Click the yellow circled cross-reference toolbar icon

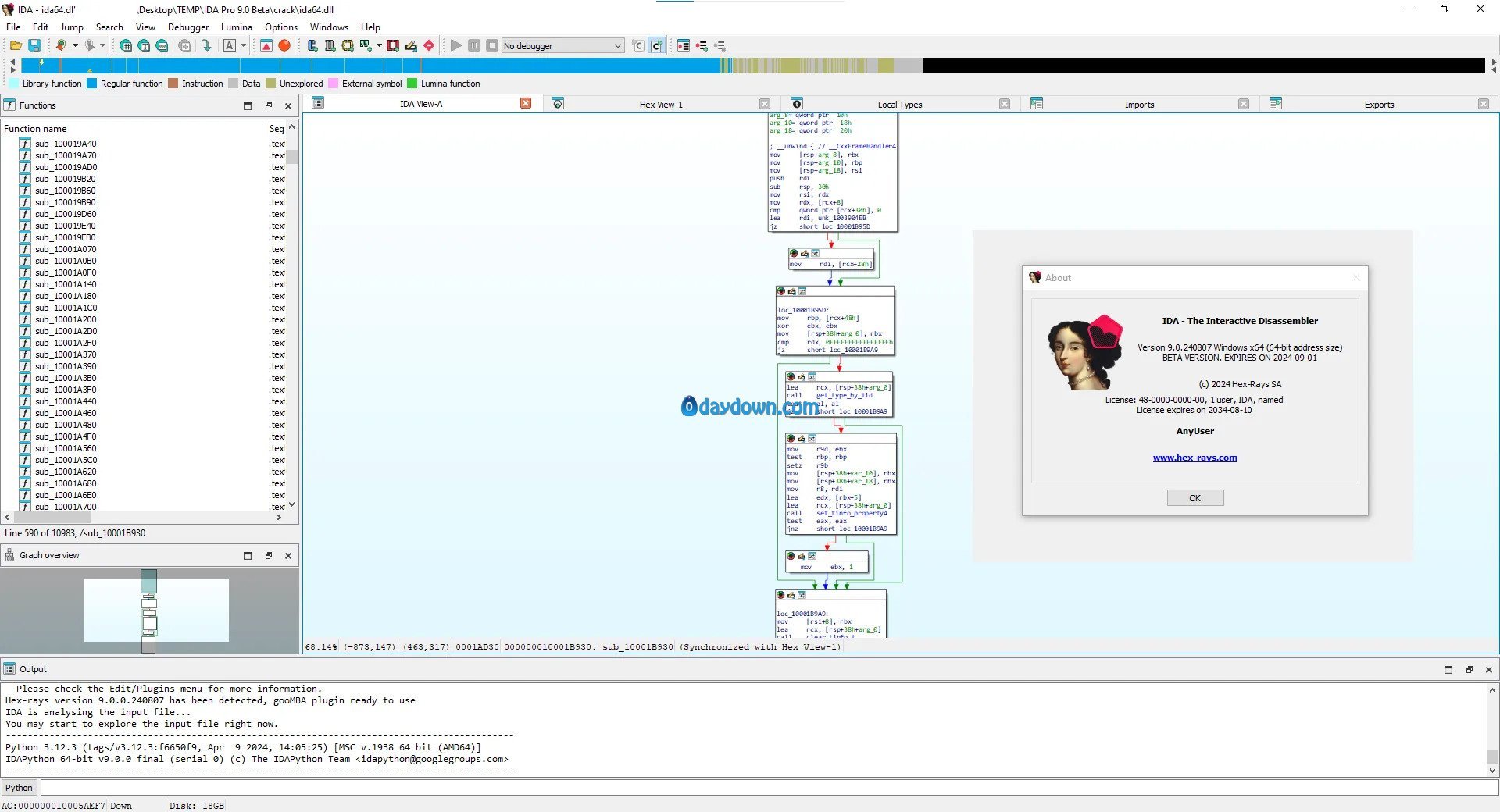click(x=348, y=46)
